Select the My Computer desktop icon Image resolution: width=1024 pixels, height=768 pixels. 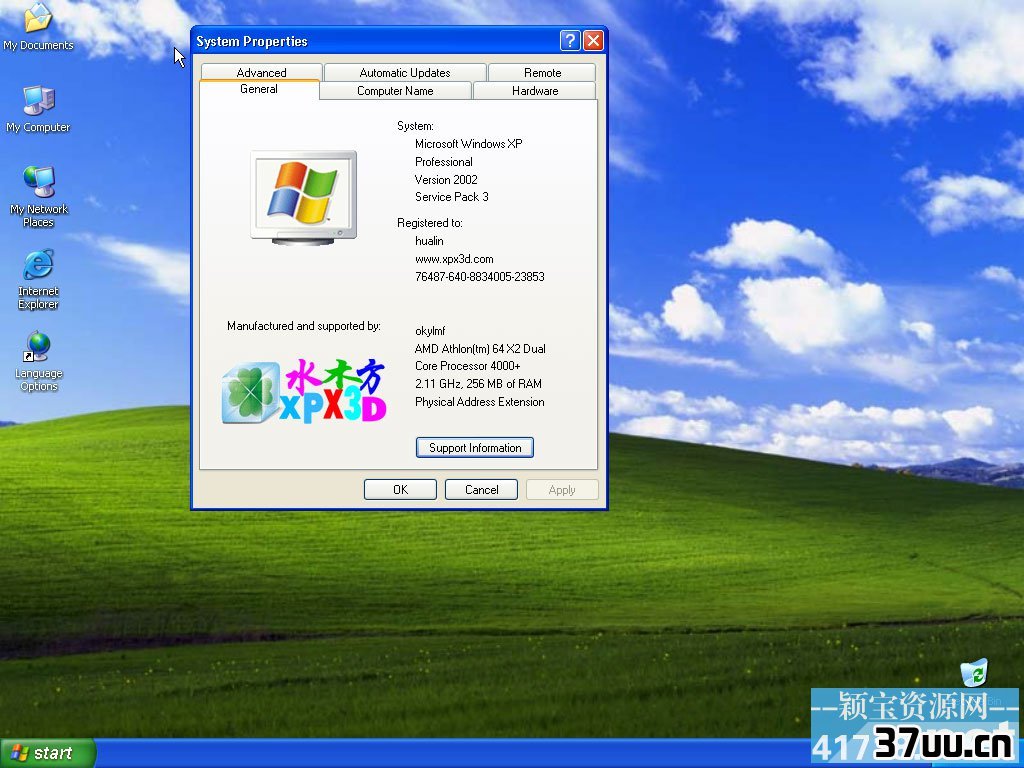click(x=38, y=109)
